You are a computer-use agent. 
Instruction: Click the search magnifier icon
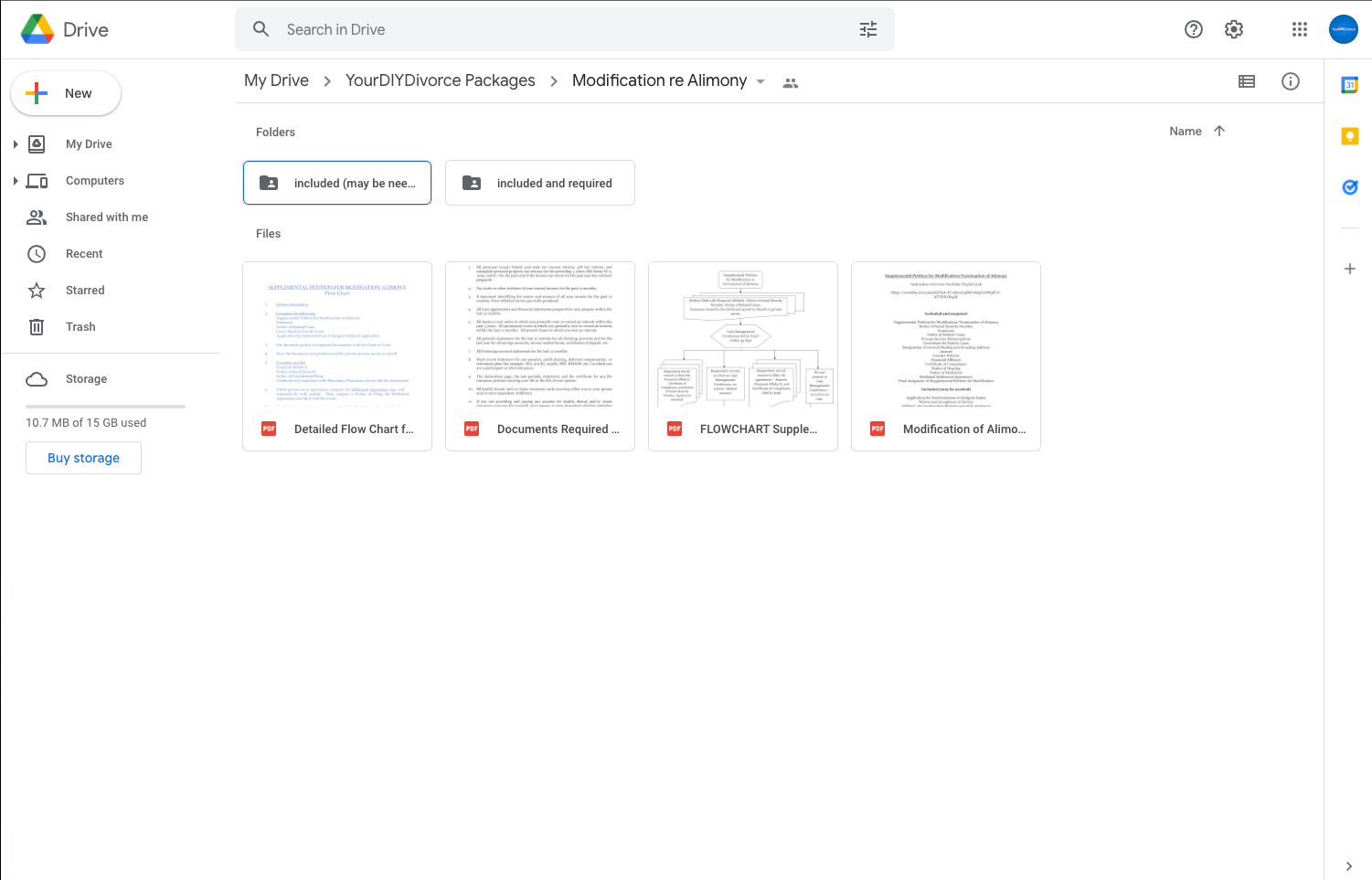pos(261,29)
